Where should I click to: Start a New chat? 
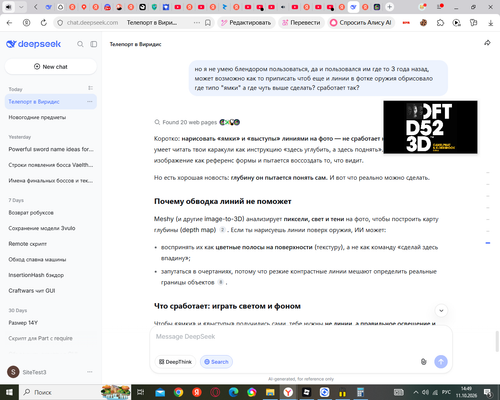51,67
